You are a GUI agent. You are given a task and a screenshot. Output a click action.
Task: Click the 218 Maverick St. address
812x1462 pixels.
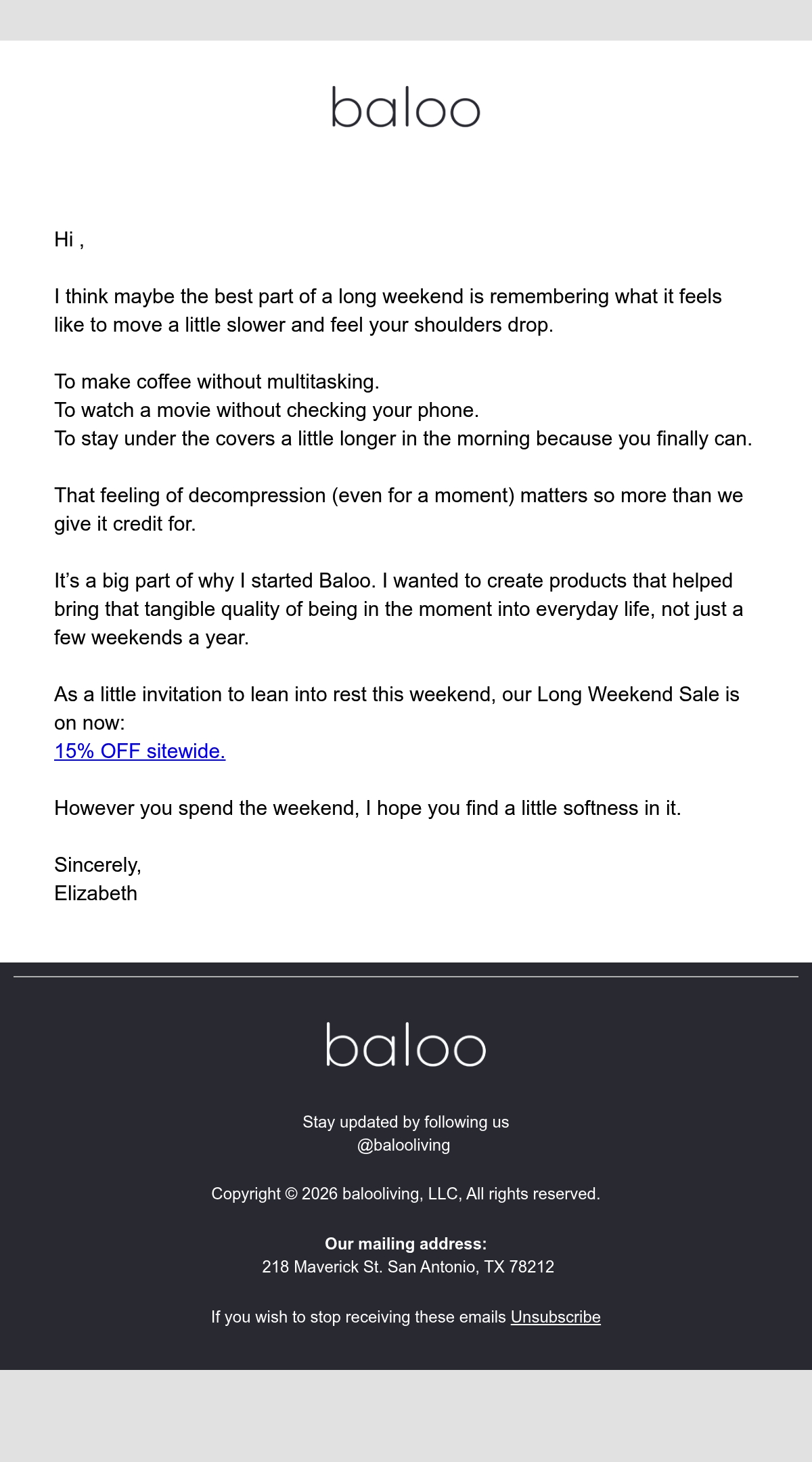click(408, 1267)
